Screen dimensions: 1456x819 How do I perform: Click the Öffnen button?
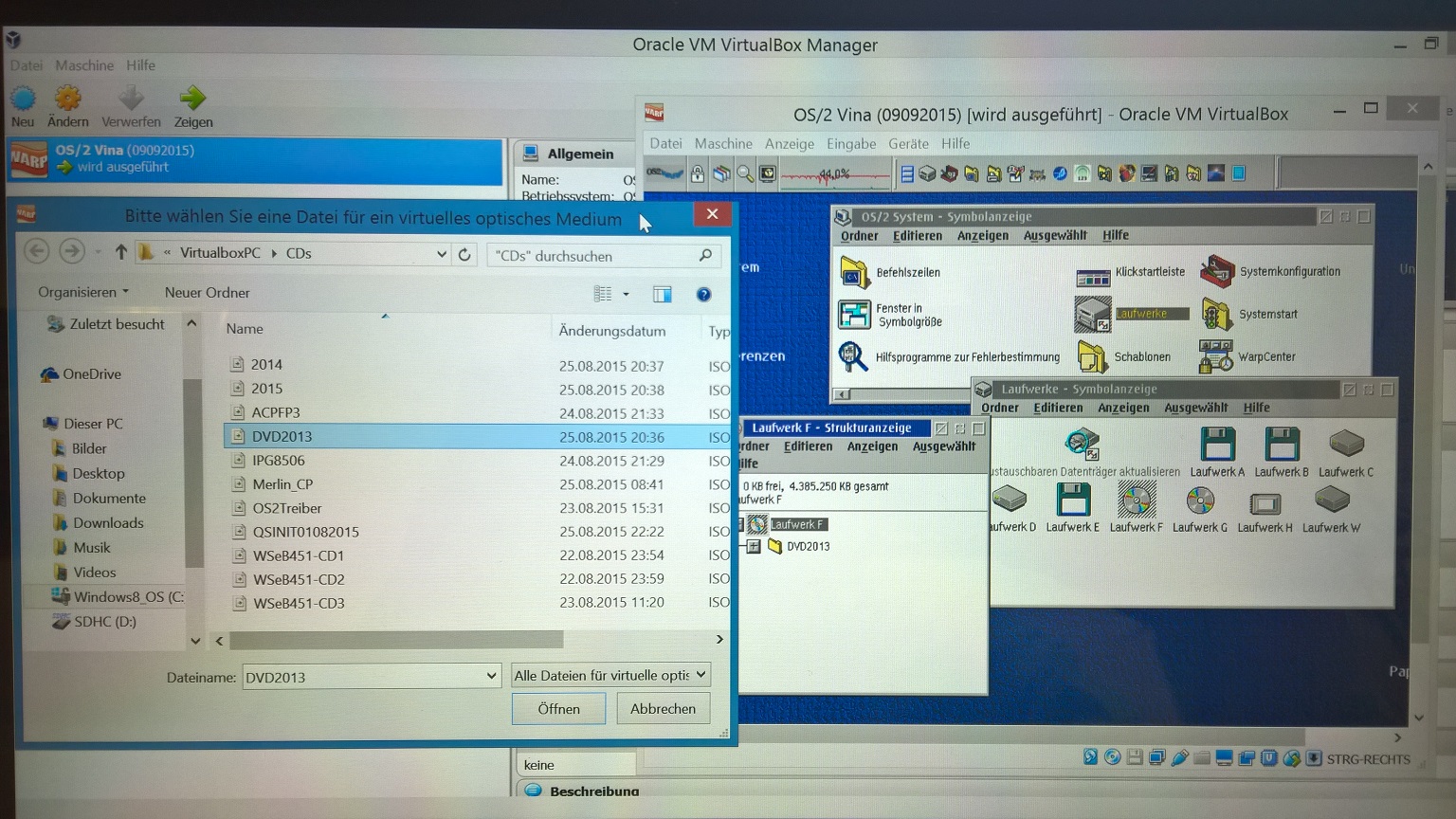(x=558, y=708)
